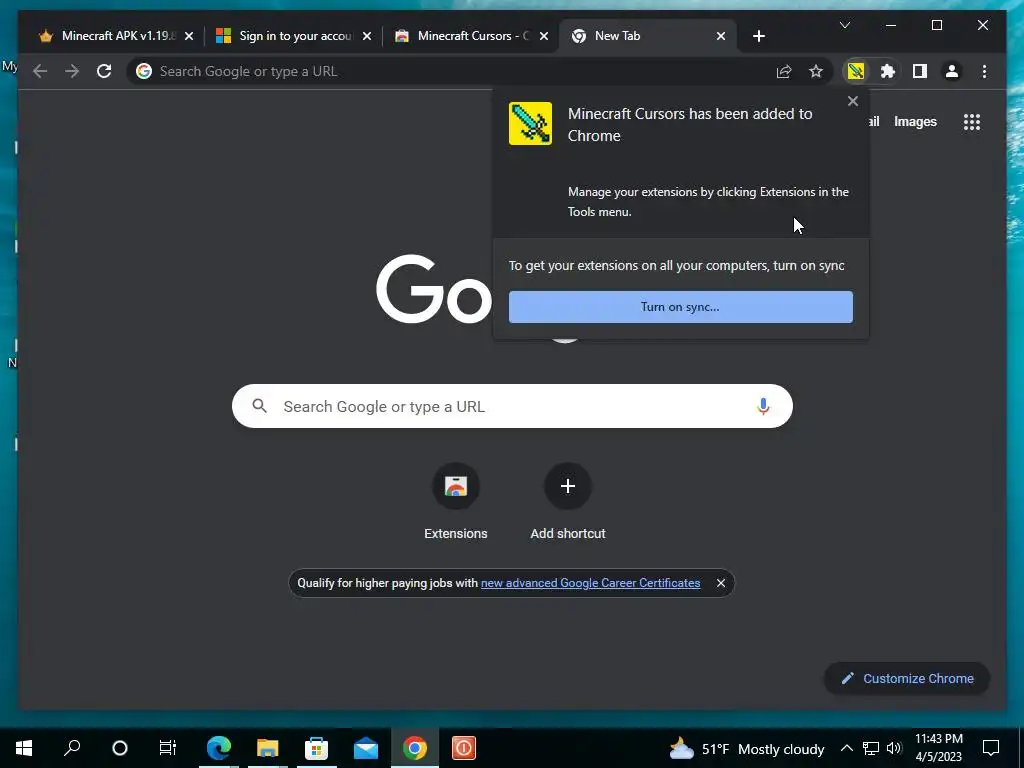Start voice search with the microphone icon
Viewport: 1024px width, 768px height.
tap(763, 406)
